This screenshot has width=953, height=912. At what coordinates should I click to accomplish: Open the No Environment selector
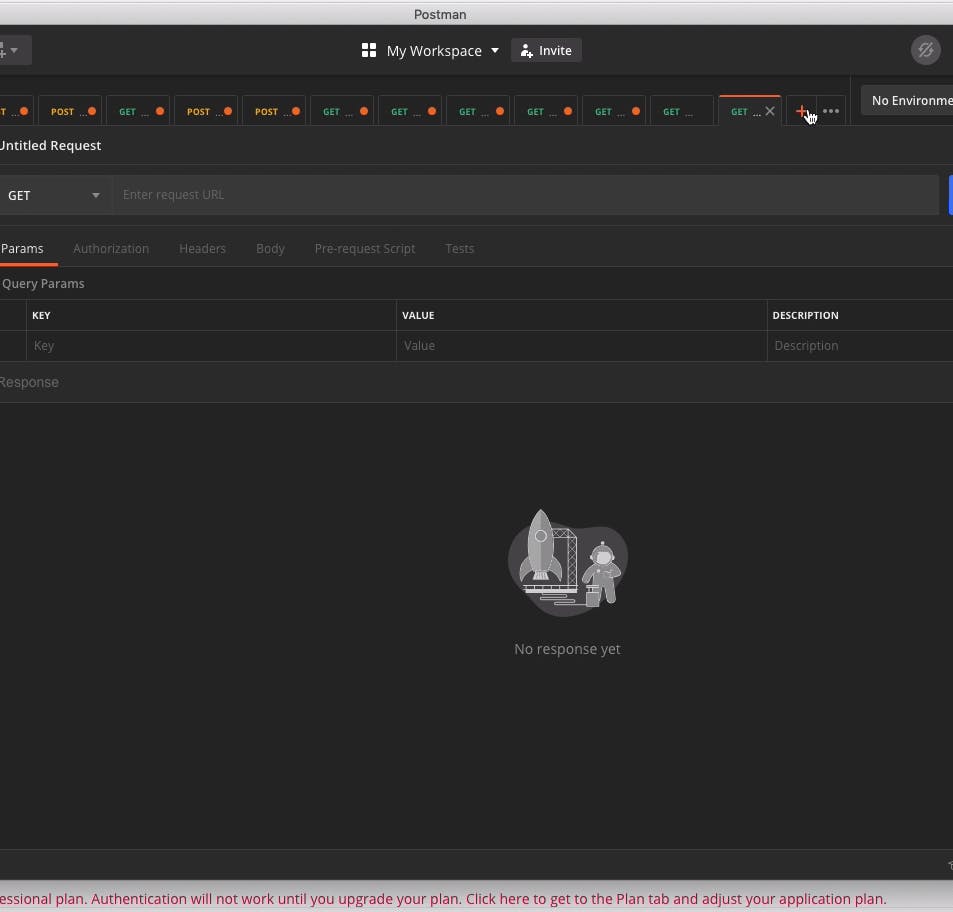tap(907, 100)
